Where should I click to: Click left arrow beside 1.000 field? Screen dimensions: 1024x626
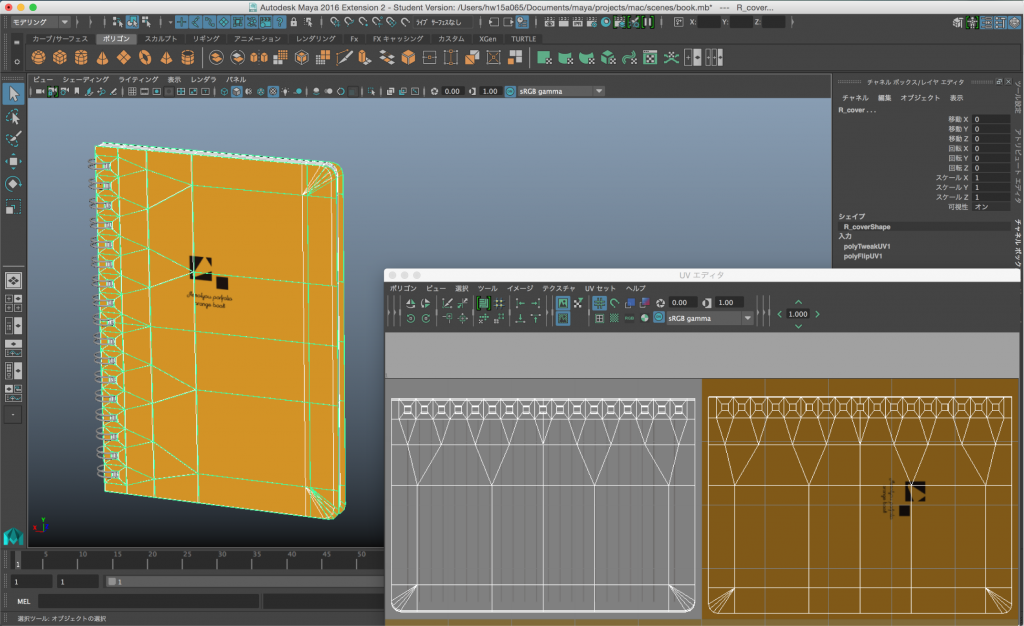(x=779, y=315)
